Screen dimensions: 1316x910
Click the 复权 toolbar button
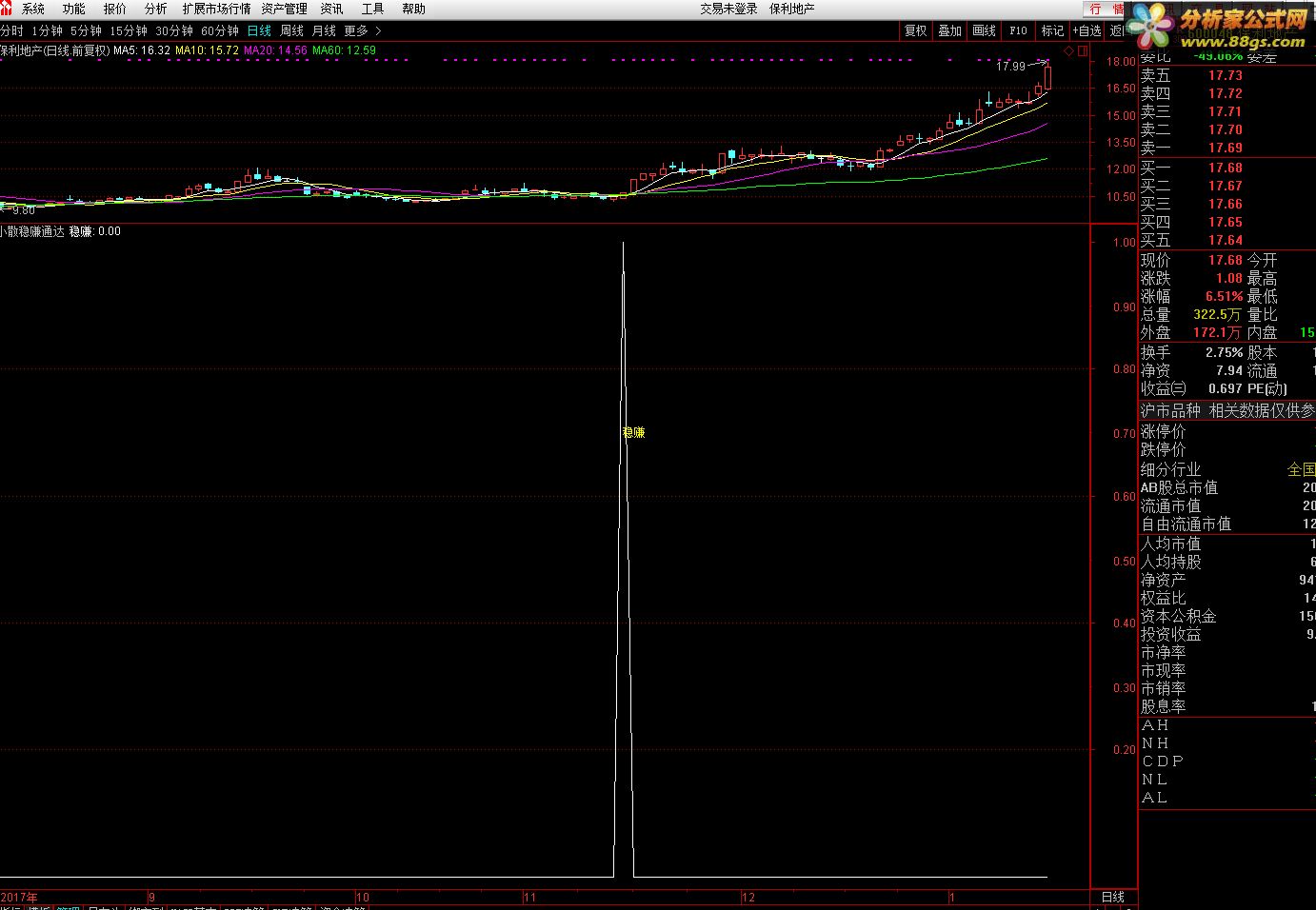pos(916,30)
